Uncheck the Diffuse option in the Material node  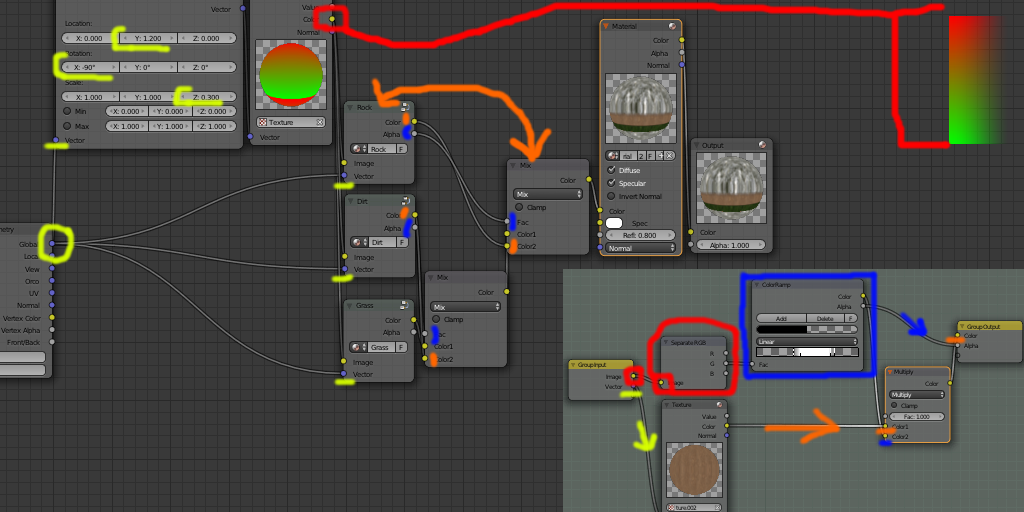[612, 170]
